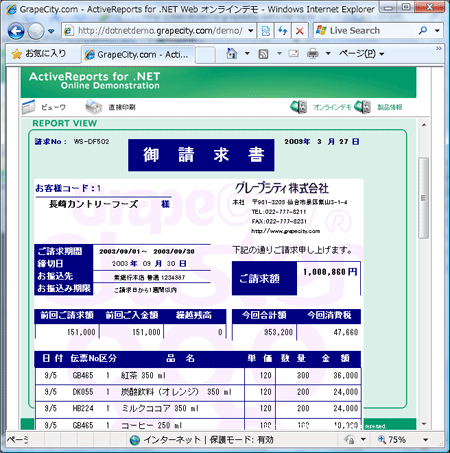This screenshot has height=453, width=450.
Task: Click the DK055 slip number cell
Action: [83, 392]
